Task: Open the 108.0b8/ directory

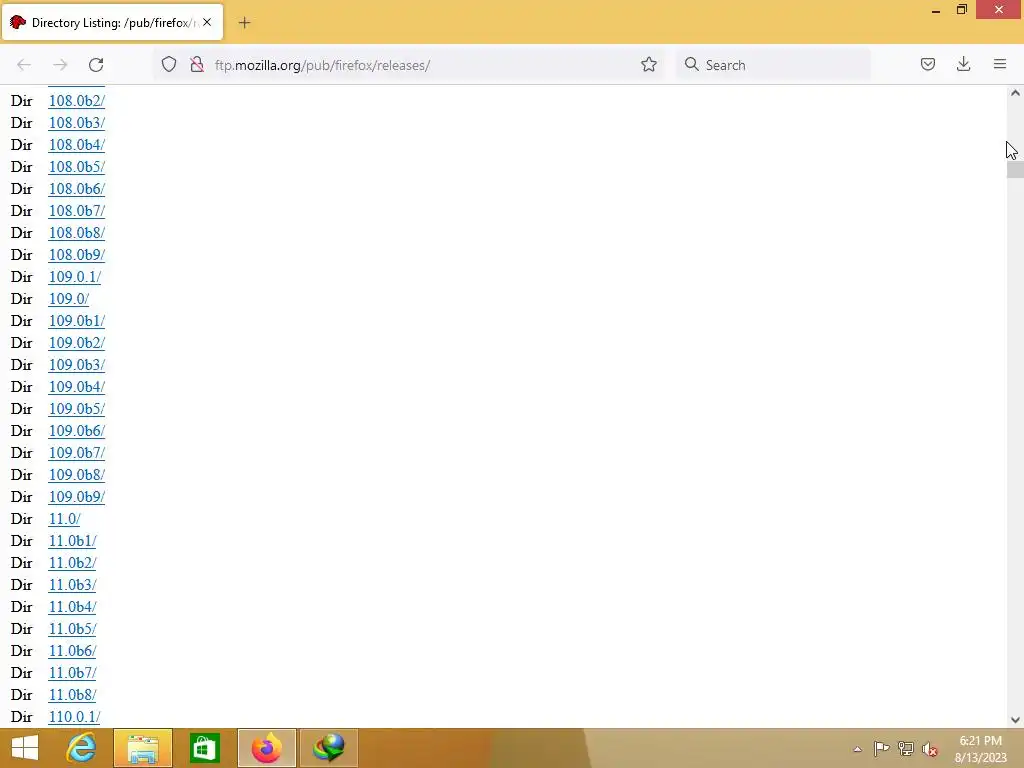Action: 76,232
